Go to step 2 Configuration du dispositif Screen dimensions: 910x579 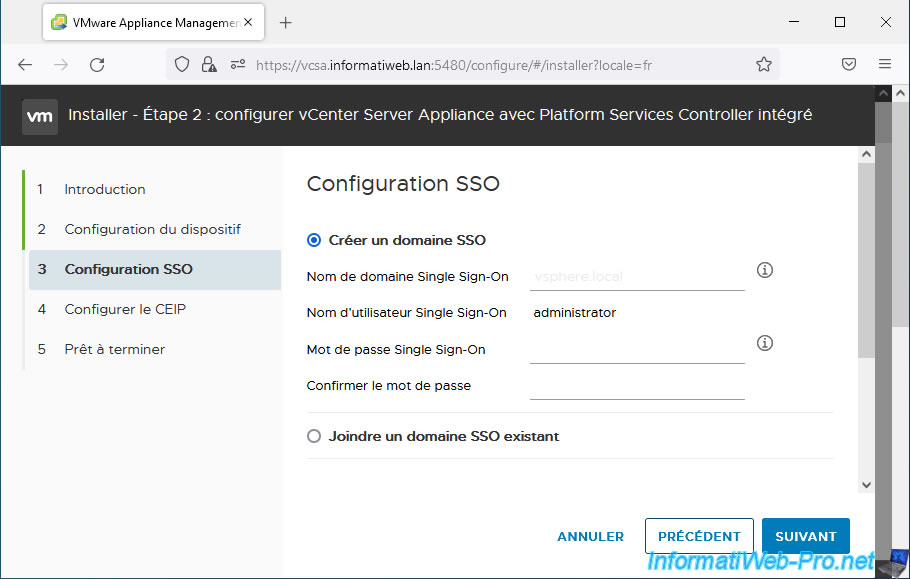tap(153, 229)
